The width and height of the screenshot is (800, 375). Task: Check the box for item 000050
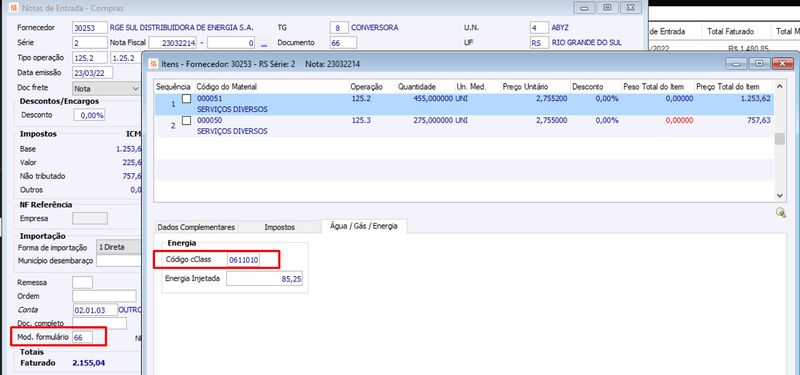tap(187, 121)
